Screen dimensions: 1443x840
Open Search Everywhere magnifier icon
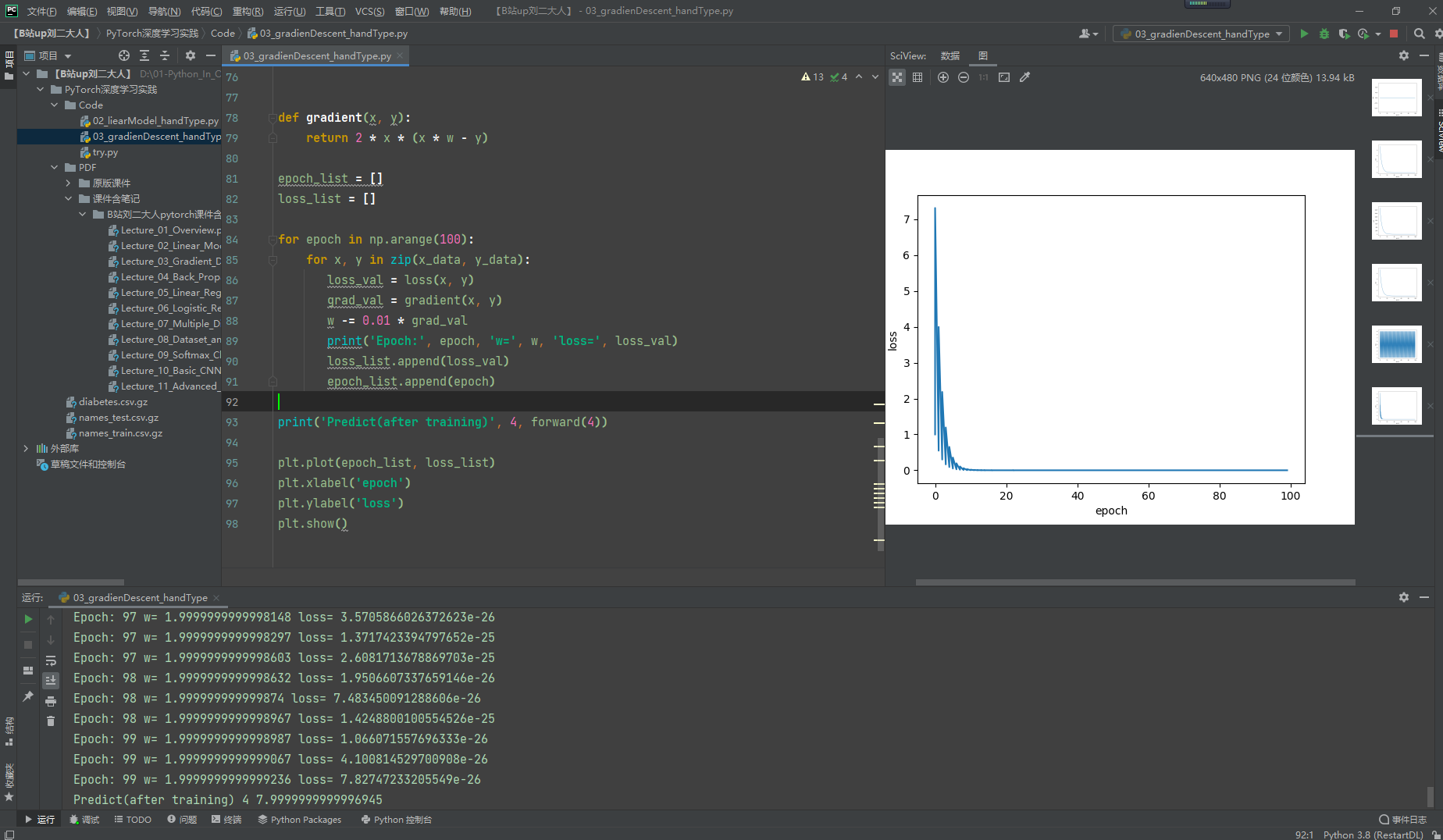pos(1420,34)
